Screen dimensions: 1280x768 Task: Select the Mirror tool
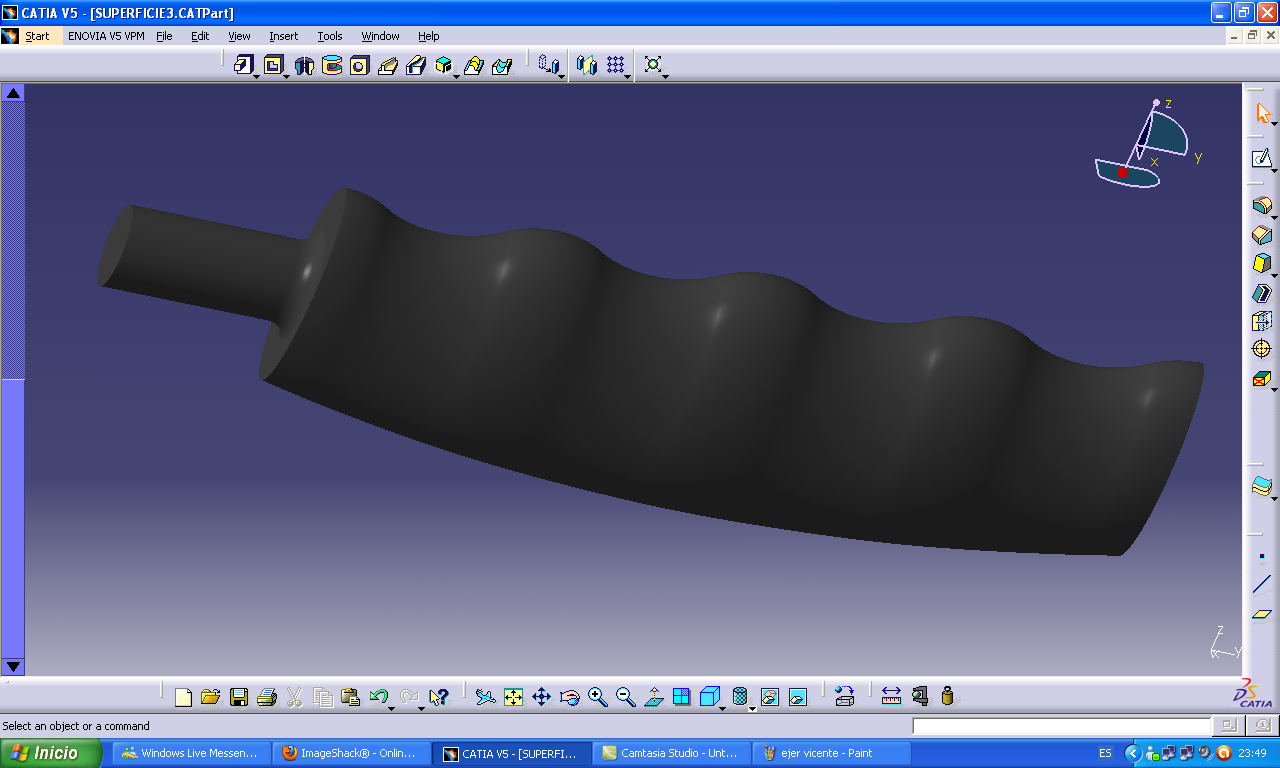click(x=587, y=65)
